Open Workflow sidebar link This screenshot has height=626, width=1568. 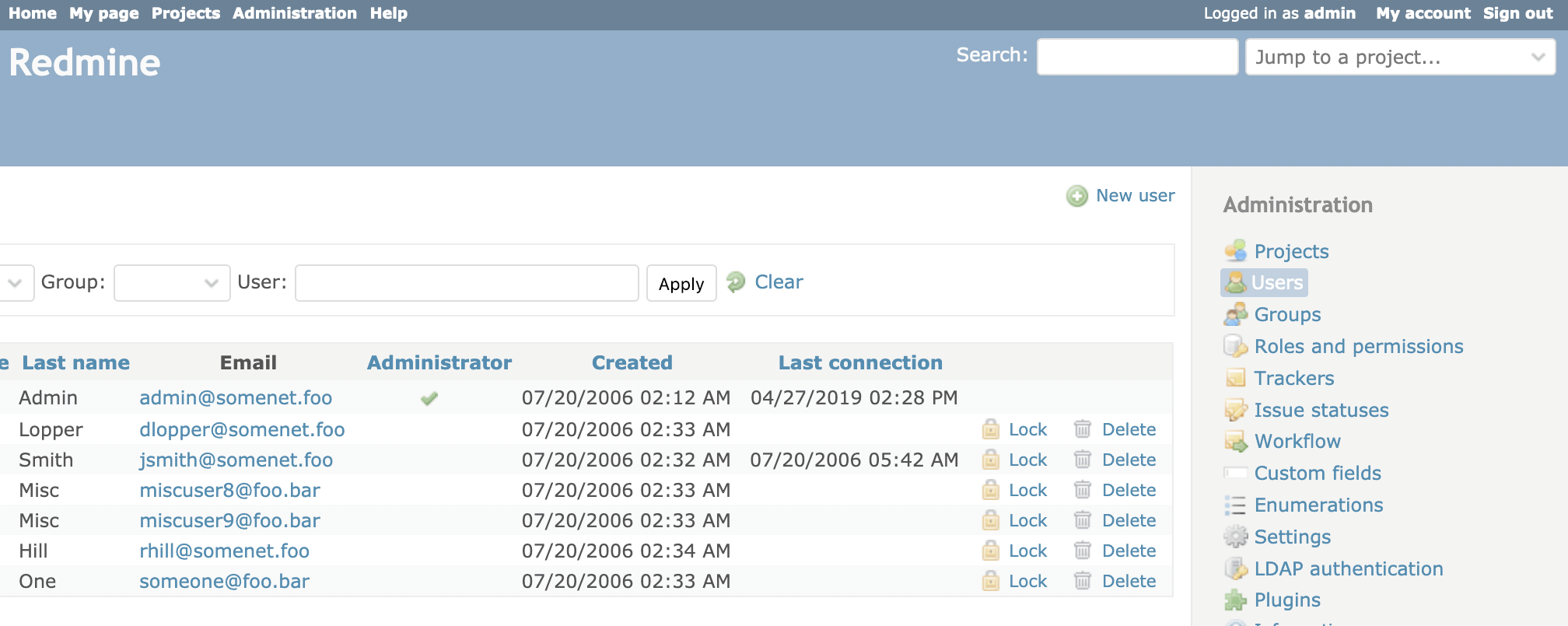click(x=1297, y=441)
